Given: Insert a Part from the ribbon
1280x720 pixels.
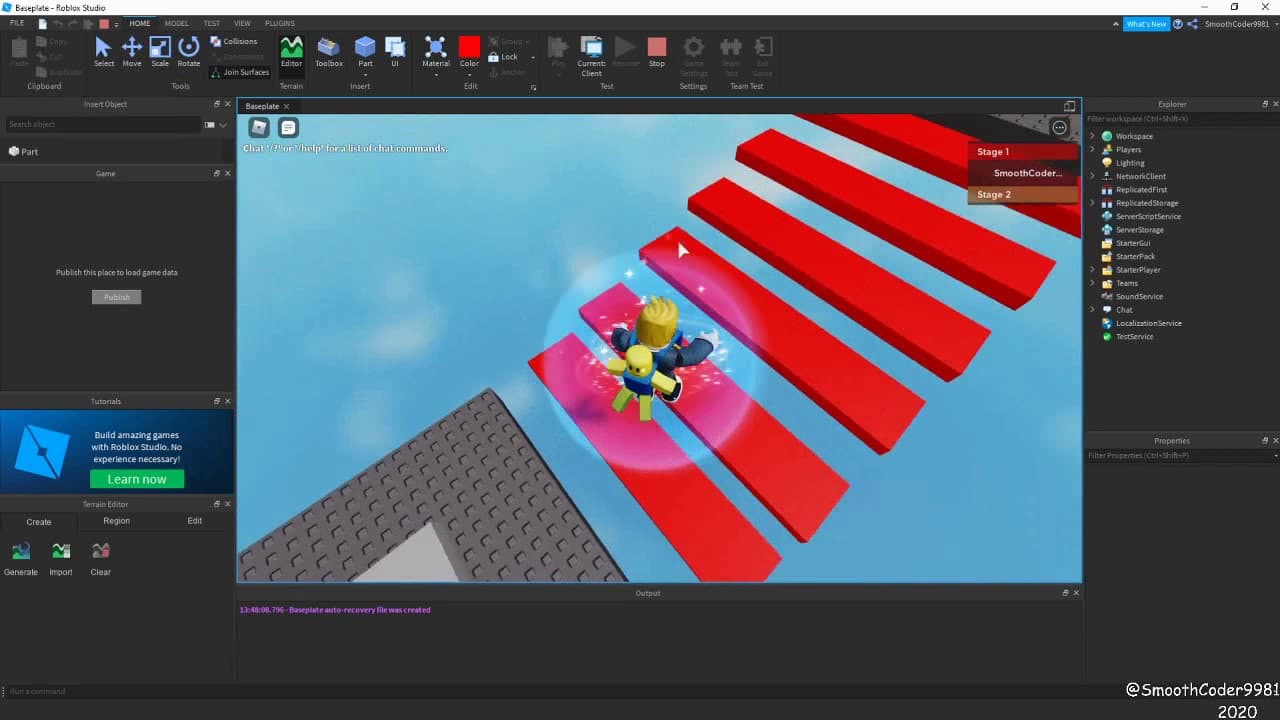Looking at the screenshot, I should click(365, 52).
